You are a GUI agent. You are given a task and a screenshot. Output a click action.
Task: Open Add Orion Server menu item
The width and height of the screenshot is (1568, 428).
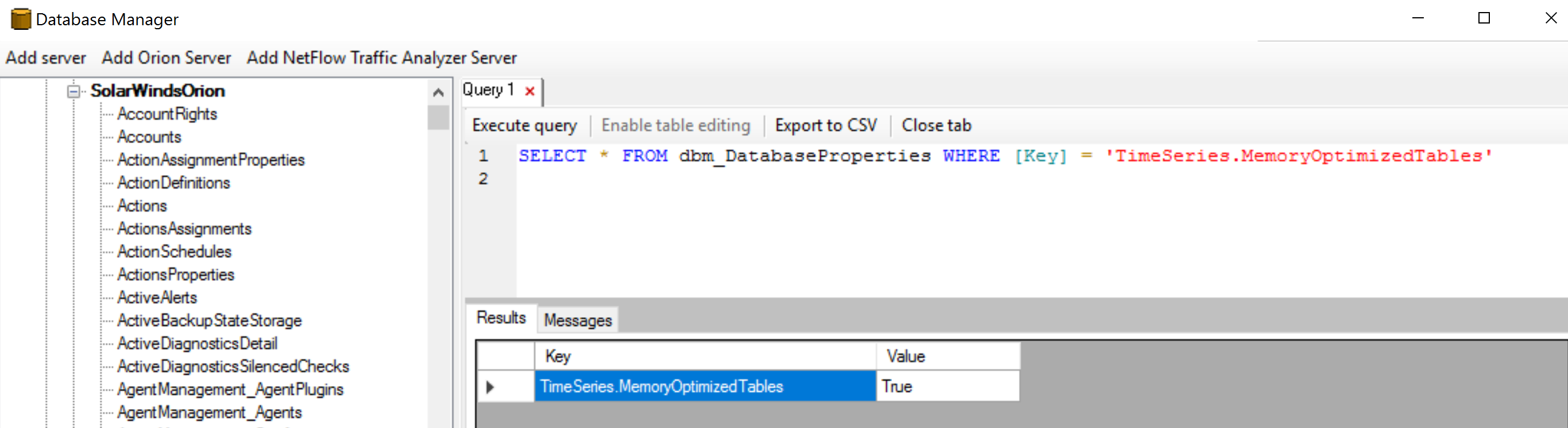tap(166, 58)
